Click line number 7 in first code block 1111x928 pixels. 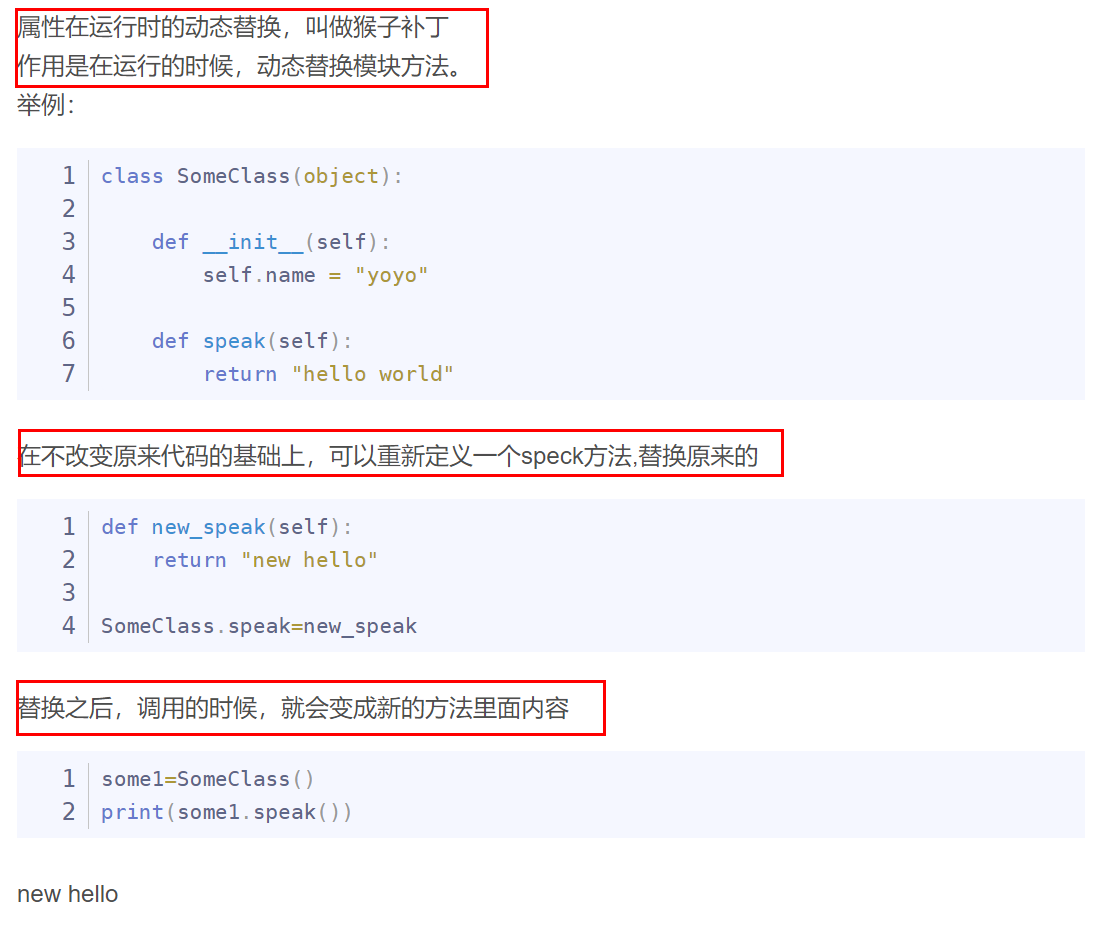tap(69, 373)
